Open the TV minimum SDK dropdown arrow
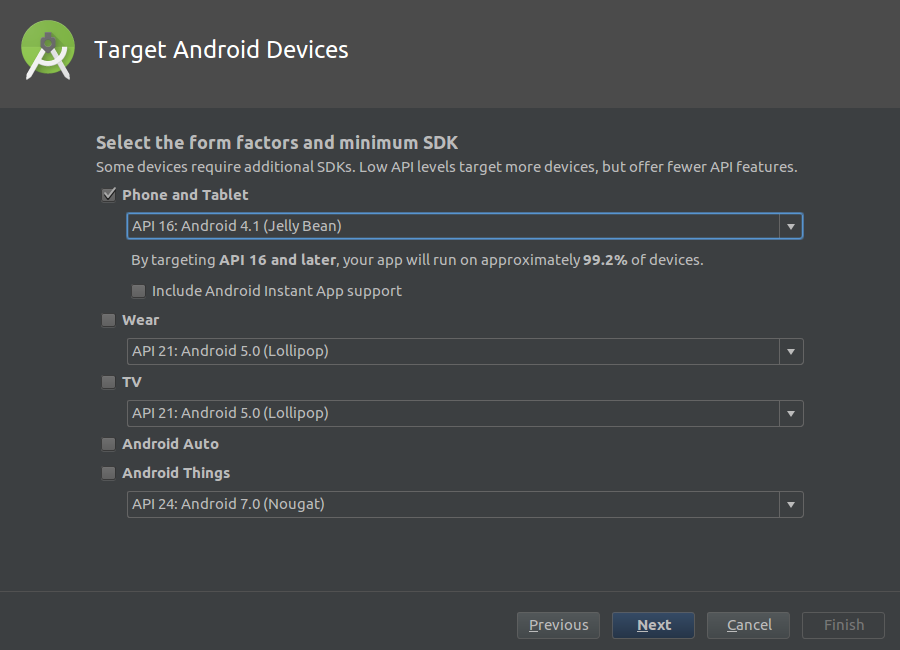This screenshot has height=650, width=900. pos(791,413)
